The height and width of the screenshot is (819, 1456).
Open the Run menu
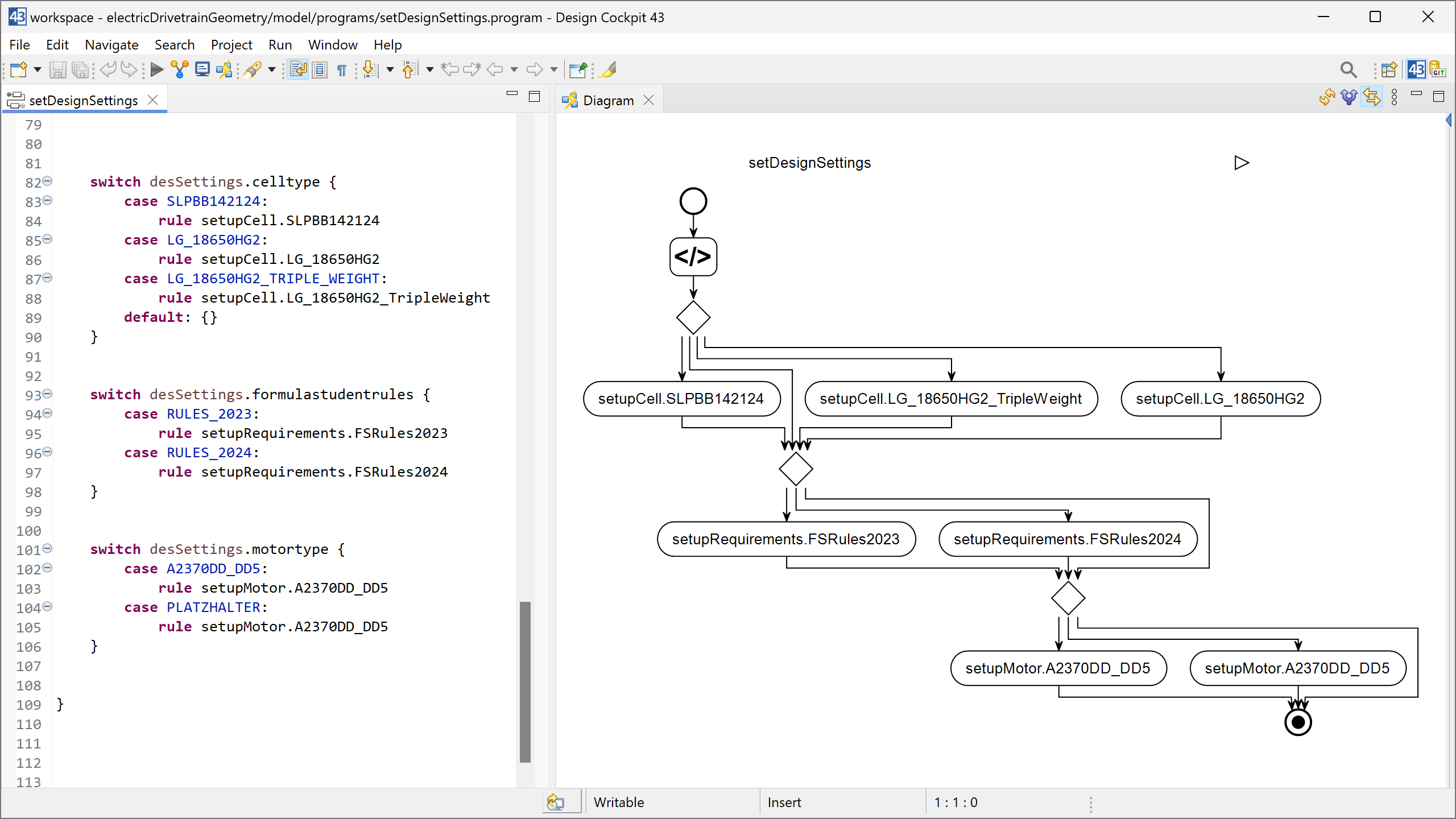coord(280,44)
